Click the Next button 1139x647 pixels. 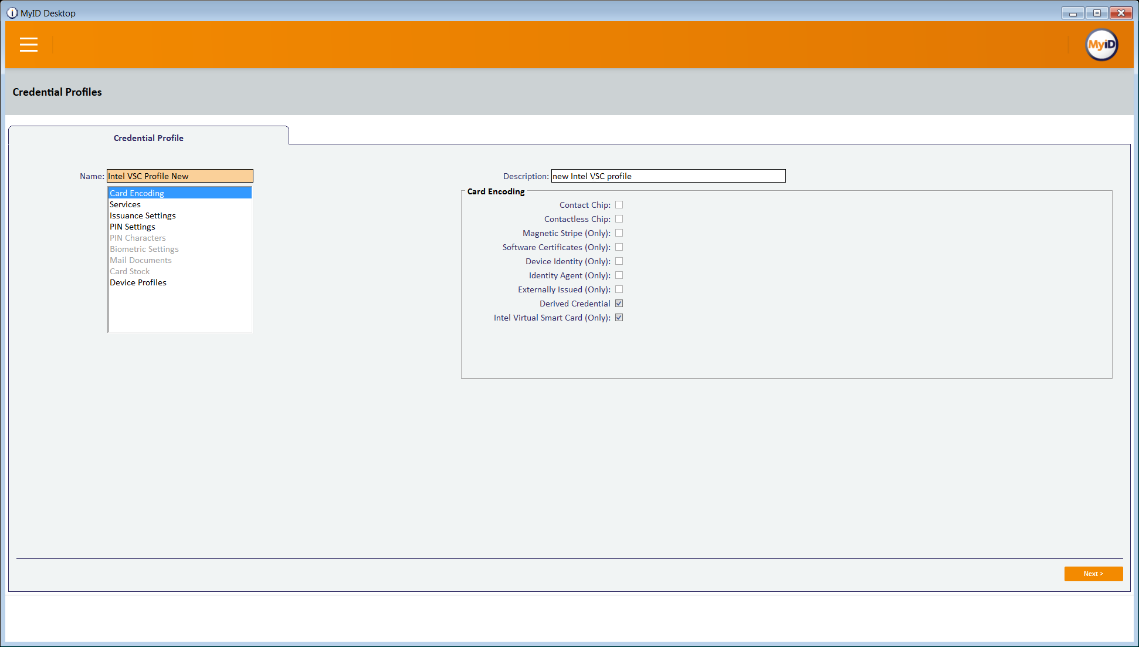coord(1093,574)
